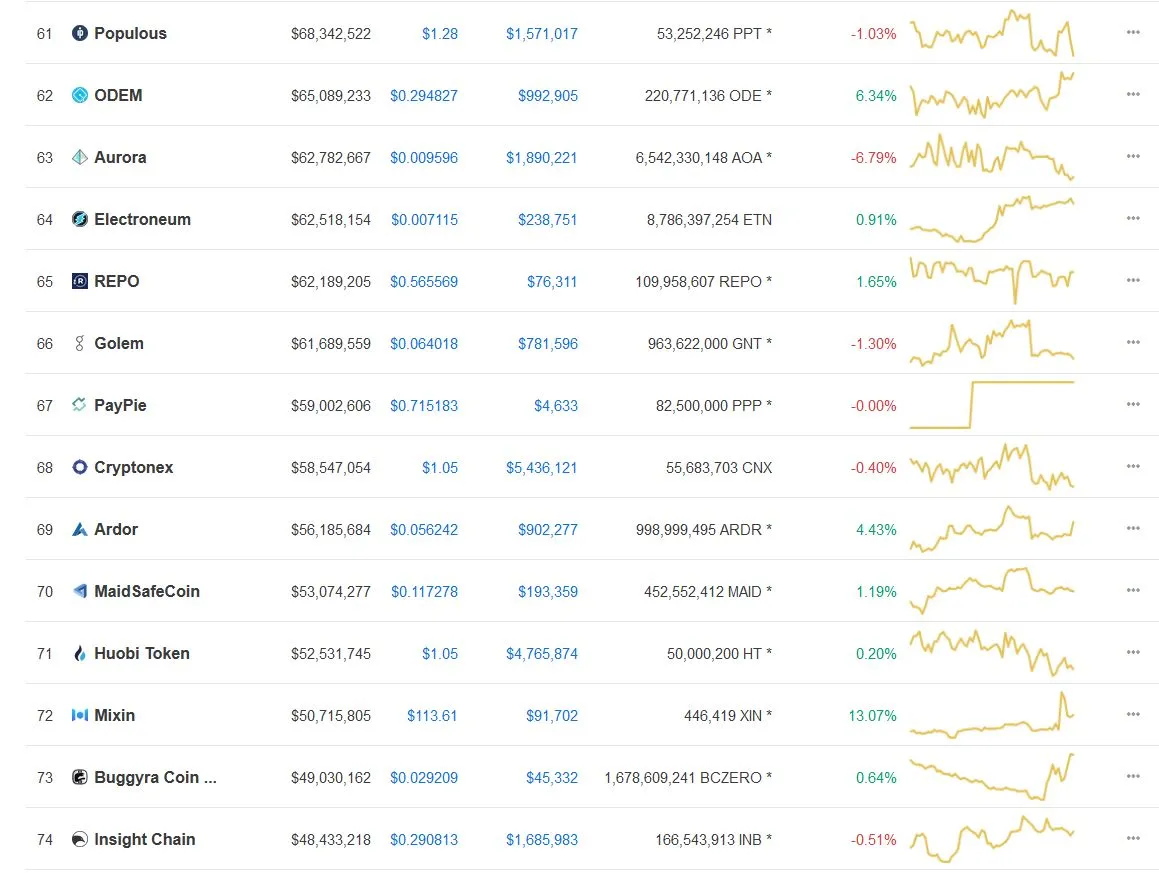
Task: Click the Insight Chain logo icon
Action: (x=80, y=840)
